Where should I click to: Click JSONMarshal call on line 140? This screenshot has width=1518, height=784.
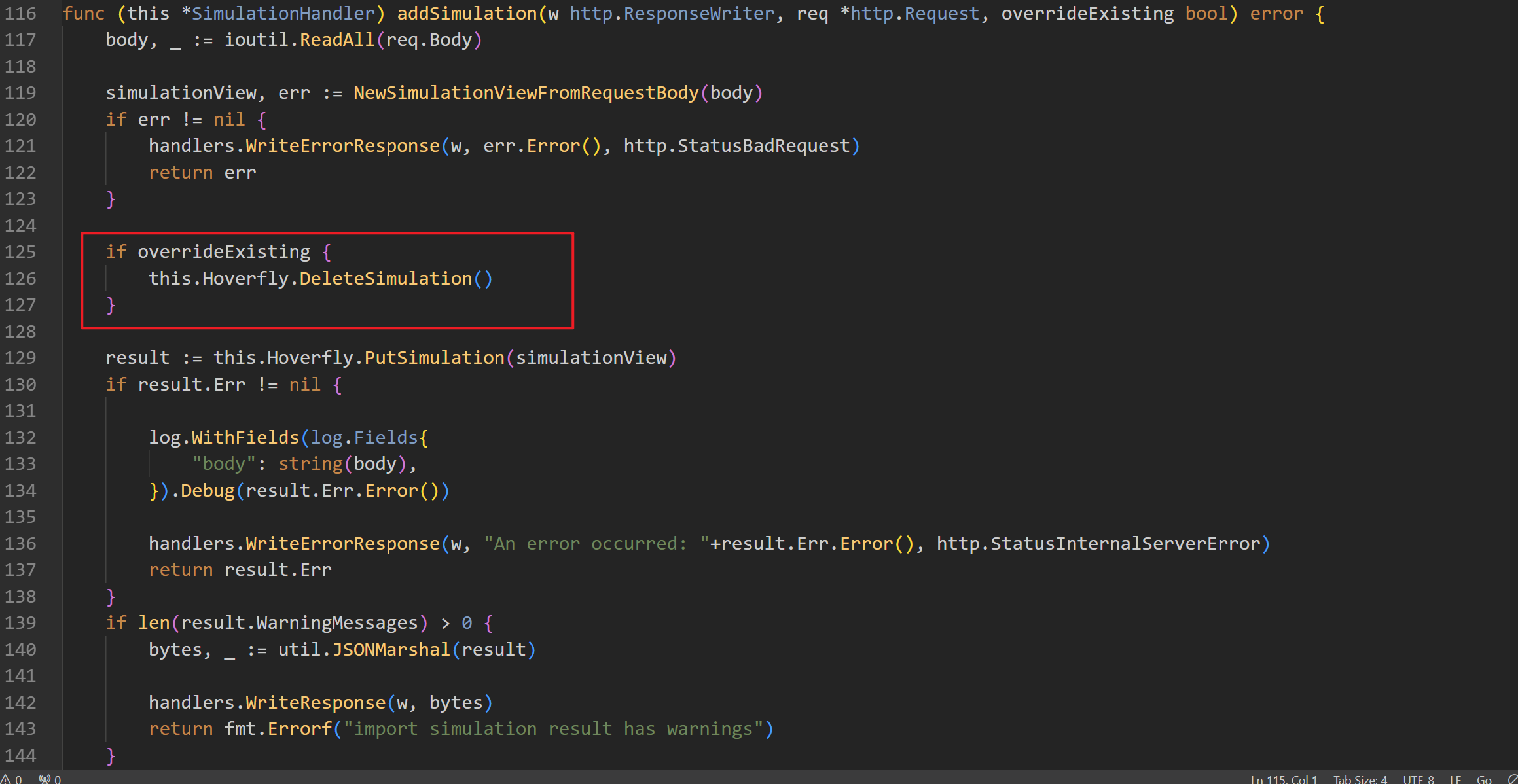[x=391, y=650]
